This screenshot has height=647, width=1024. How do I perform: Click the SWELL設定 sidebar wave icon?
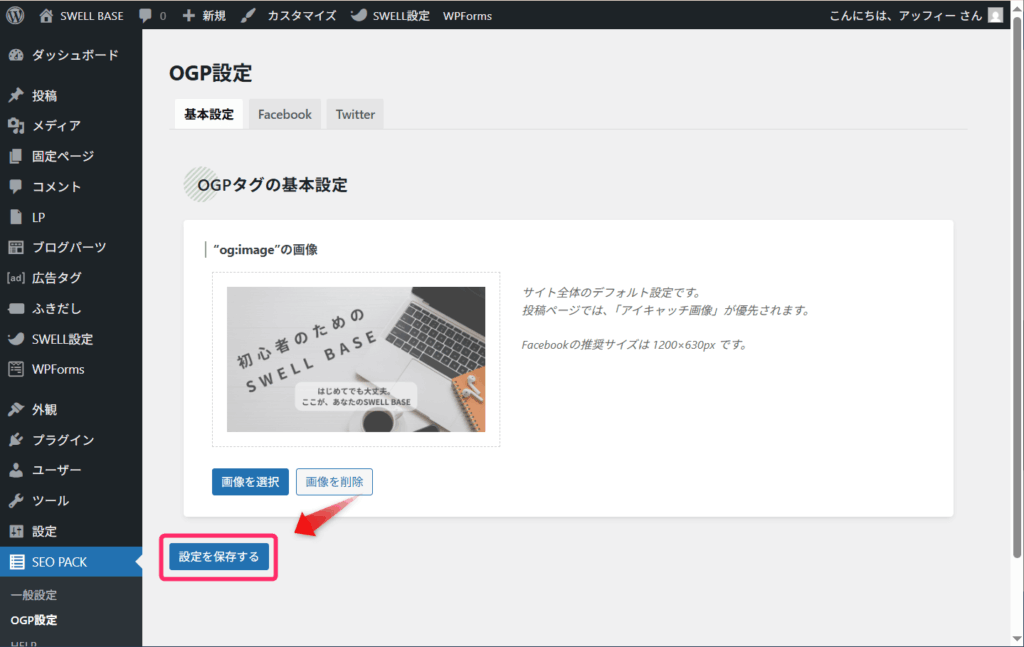16,339
